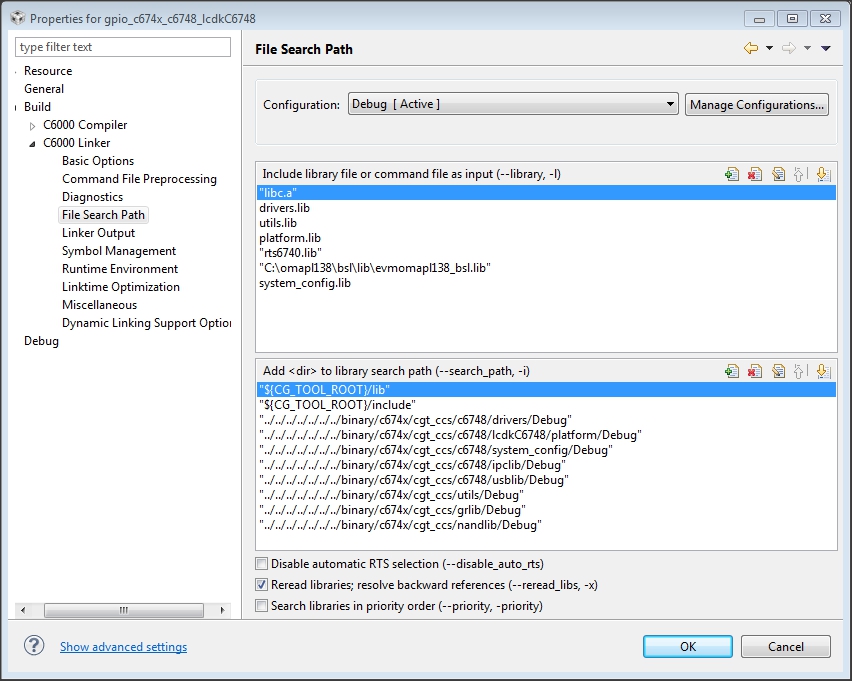
Task: Open the Diagnostics linker page
Action: click(x=92, y=197)
